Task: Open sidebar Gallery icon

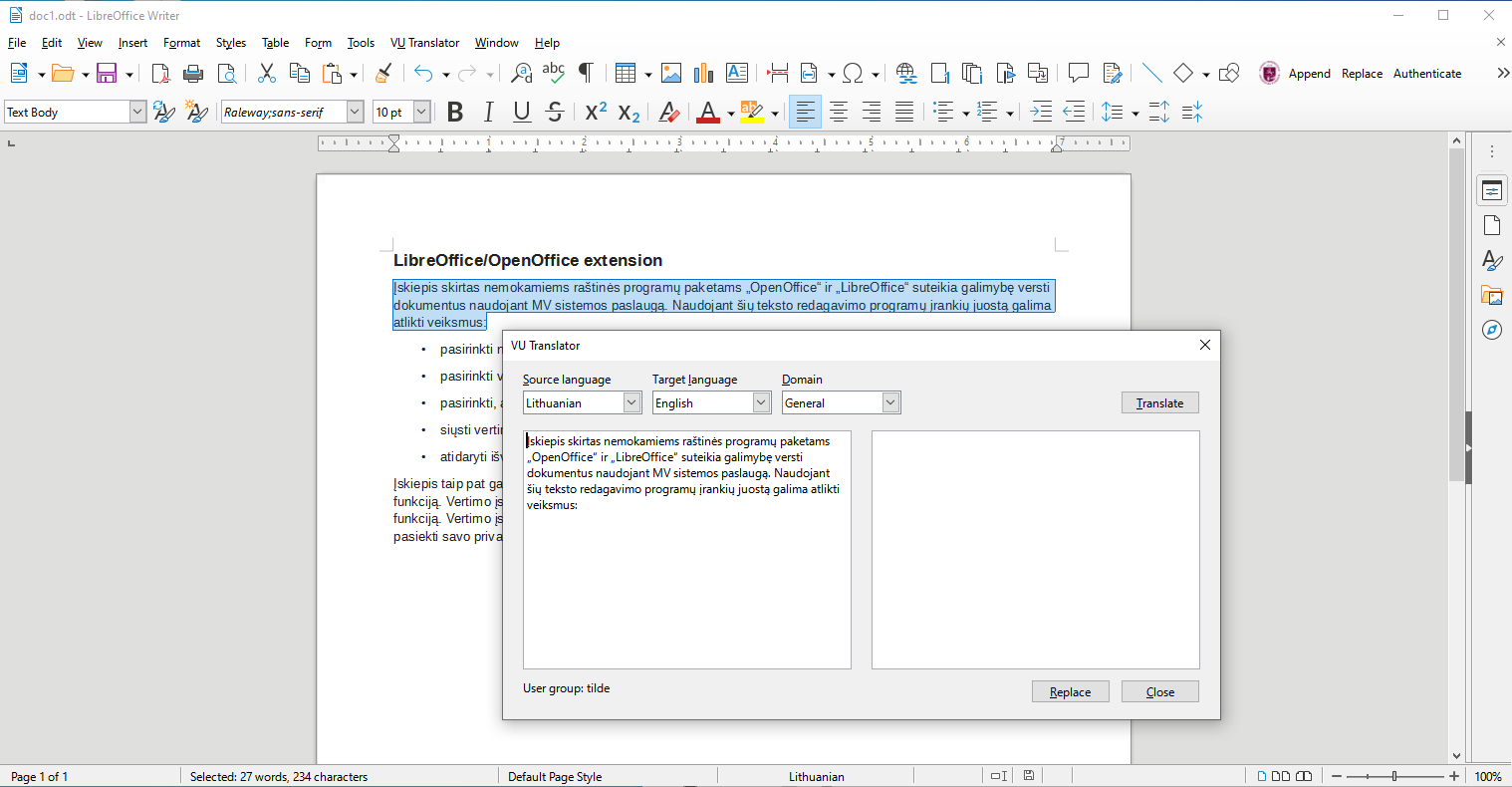Action: pyautogui.click(x=1491, y=295)
